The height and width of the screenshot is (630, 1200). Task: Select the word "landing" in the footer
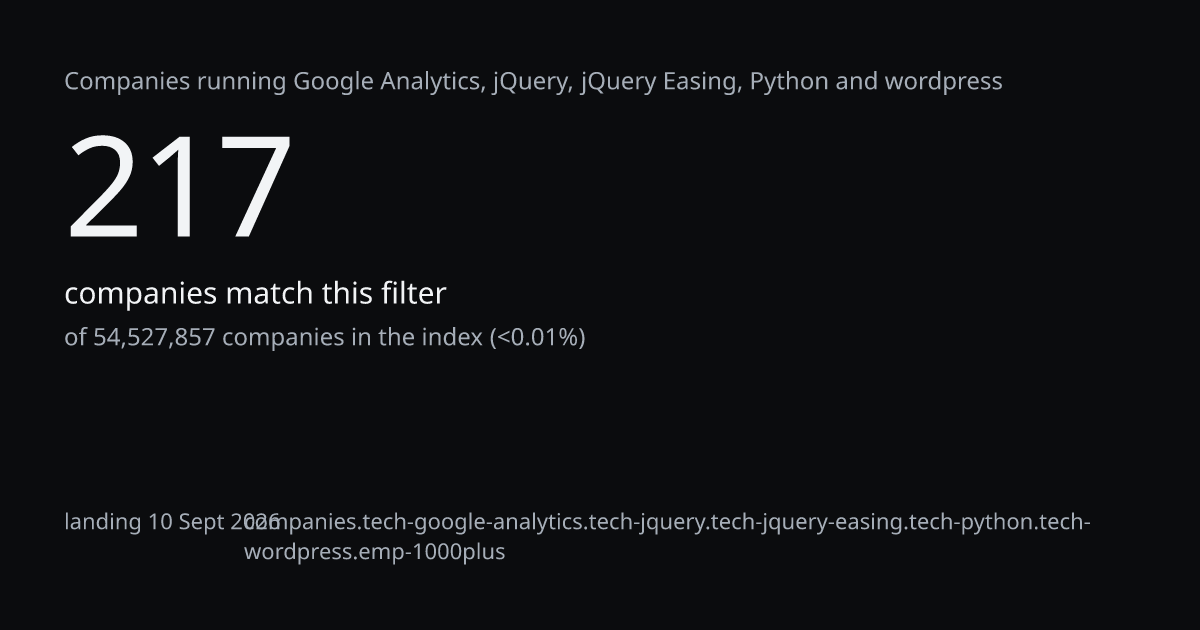coord(103,523)
